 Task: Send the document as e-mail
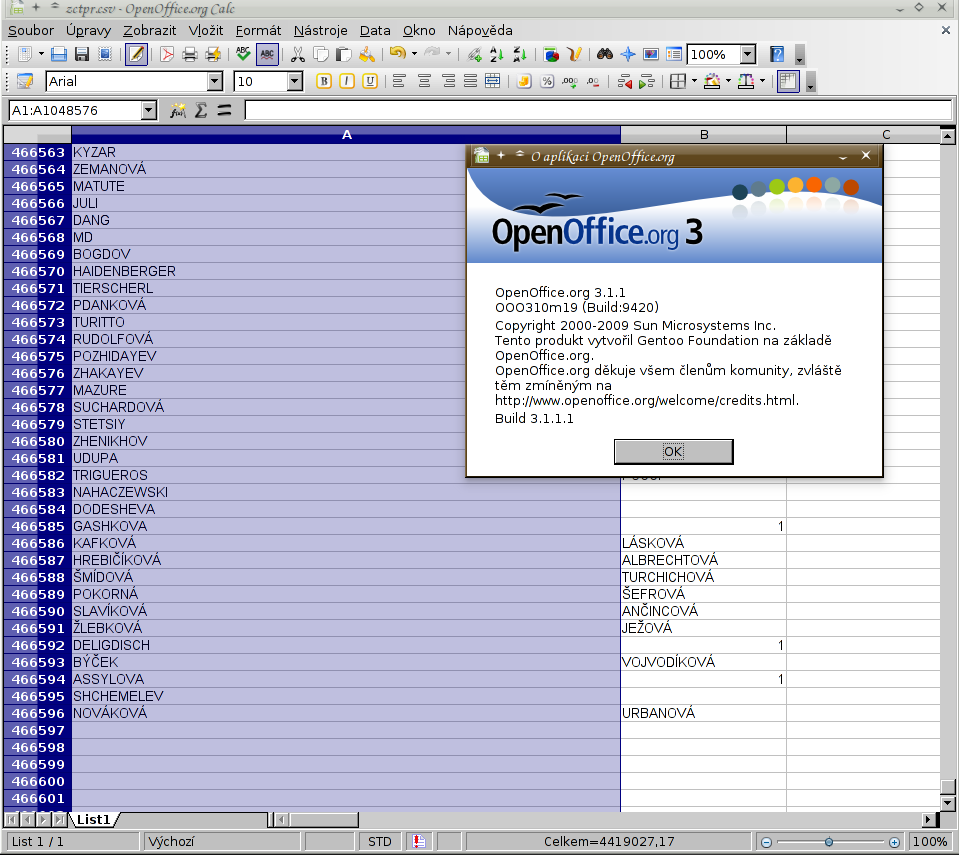(105, 54)
